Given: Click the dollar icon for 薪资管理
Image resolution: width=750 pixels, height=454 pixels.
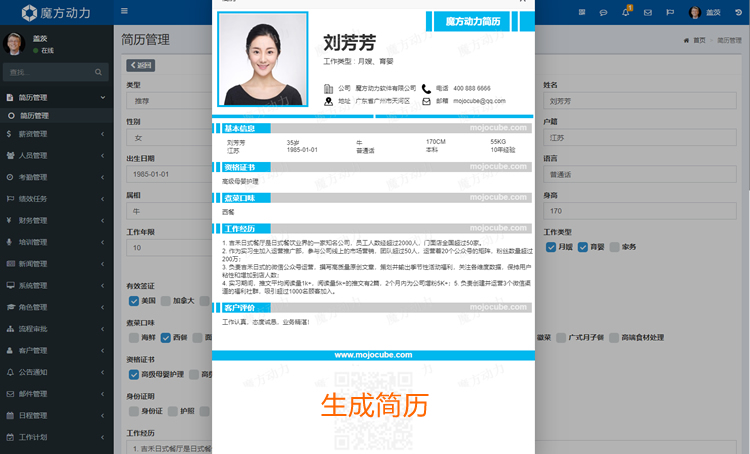Looking at the screenshot, I should pos(9,134).
